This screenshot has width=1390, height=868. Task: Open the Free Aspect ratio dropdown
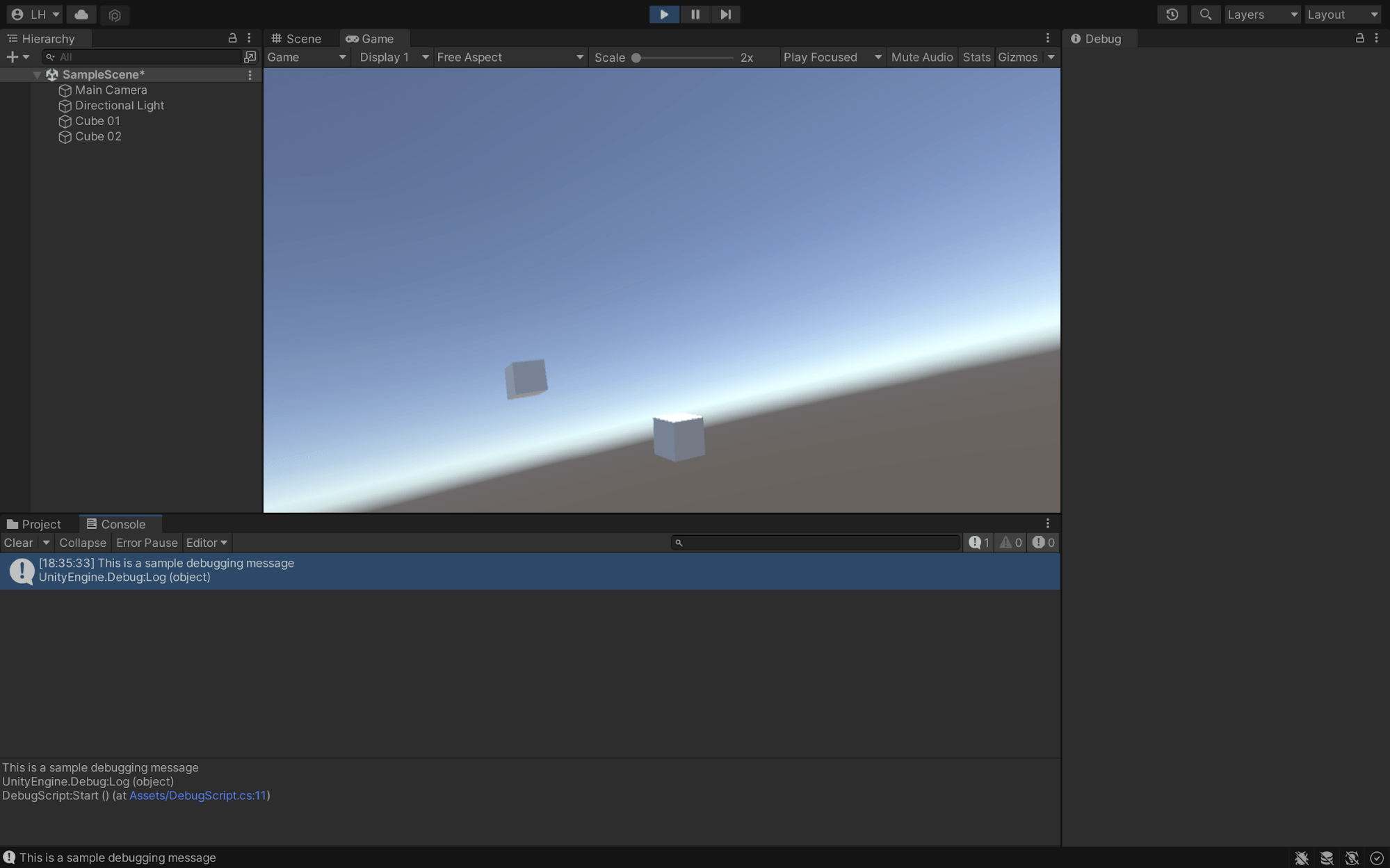point(510,57)
